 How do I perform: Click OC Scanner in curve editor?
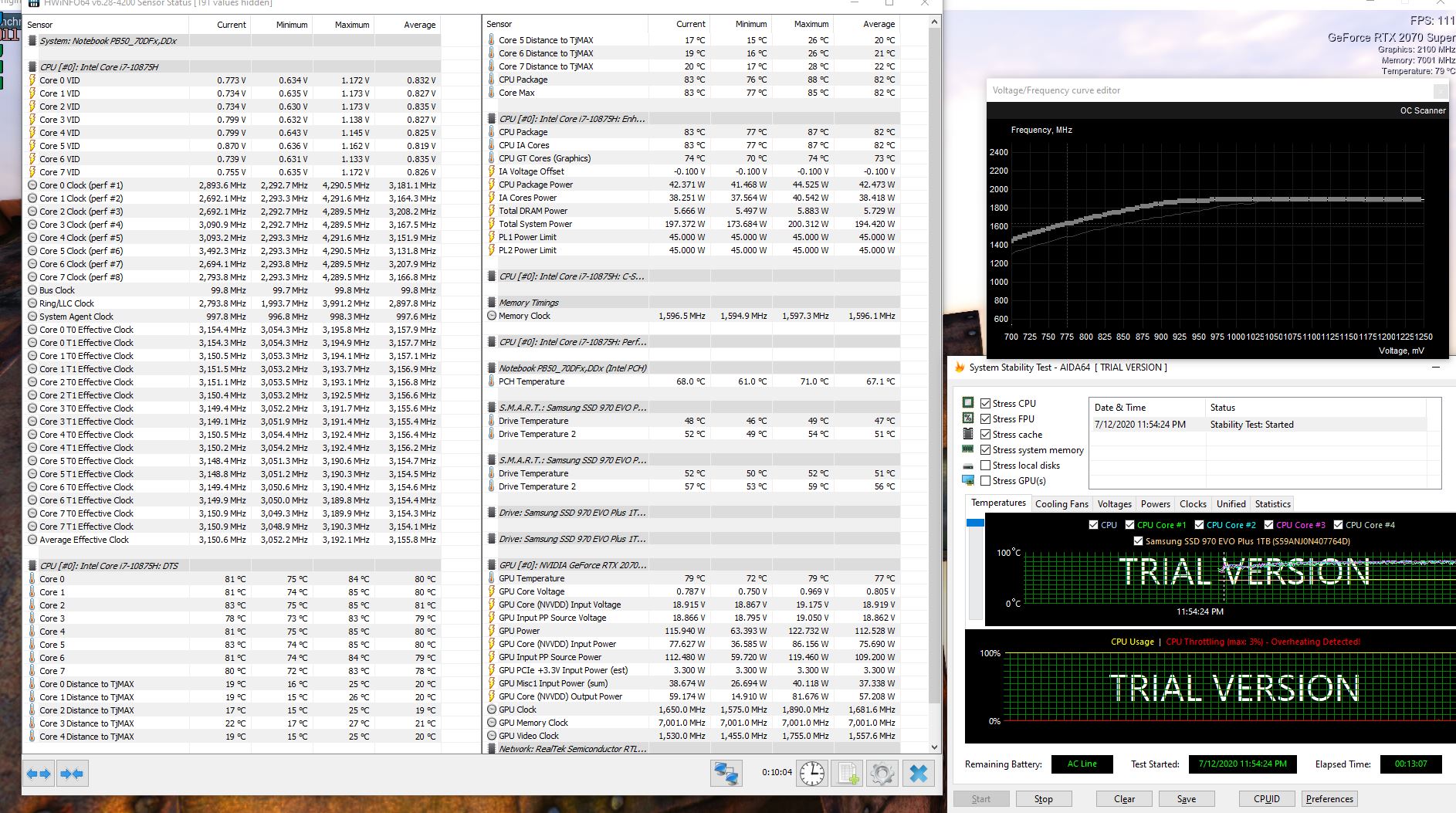[x=1423, y=110]
